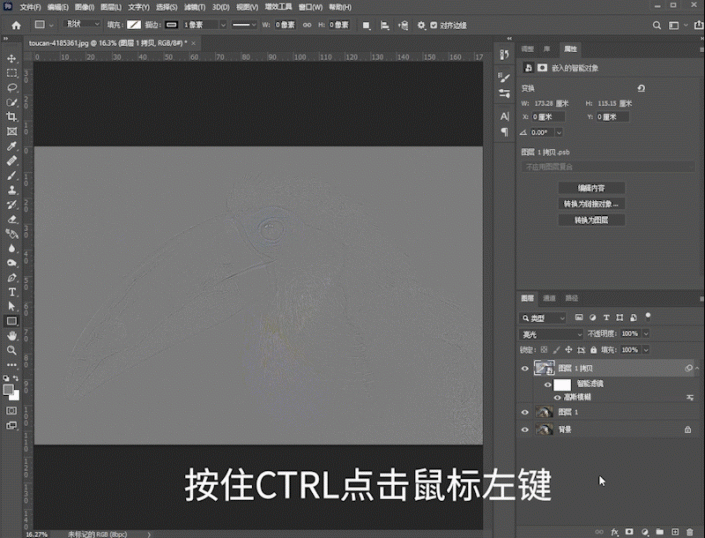Viewport: 705px width, 538px height.
Task: Open the 窗口(W) menu
Action: click(311, 7)
